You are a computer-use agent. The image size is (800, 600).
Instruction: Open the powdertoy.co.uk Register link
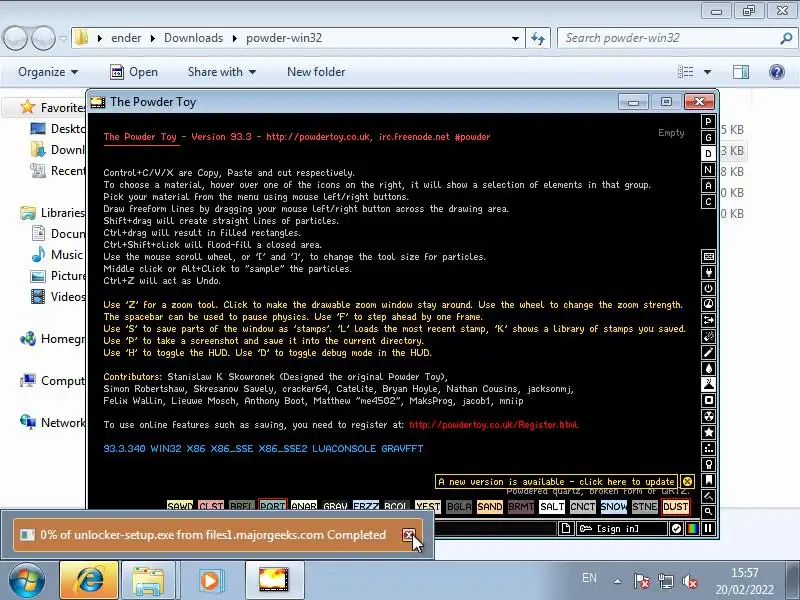[x=493, y=424]
